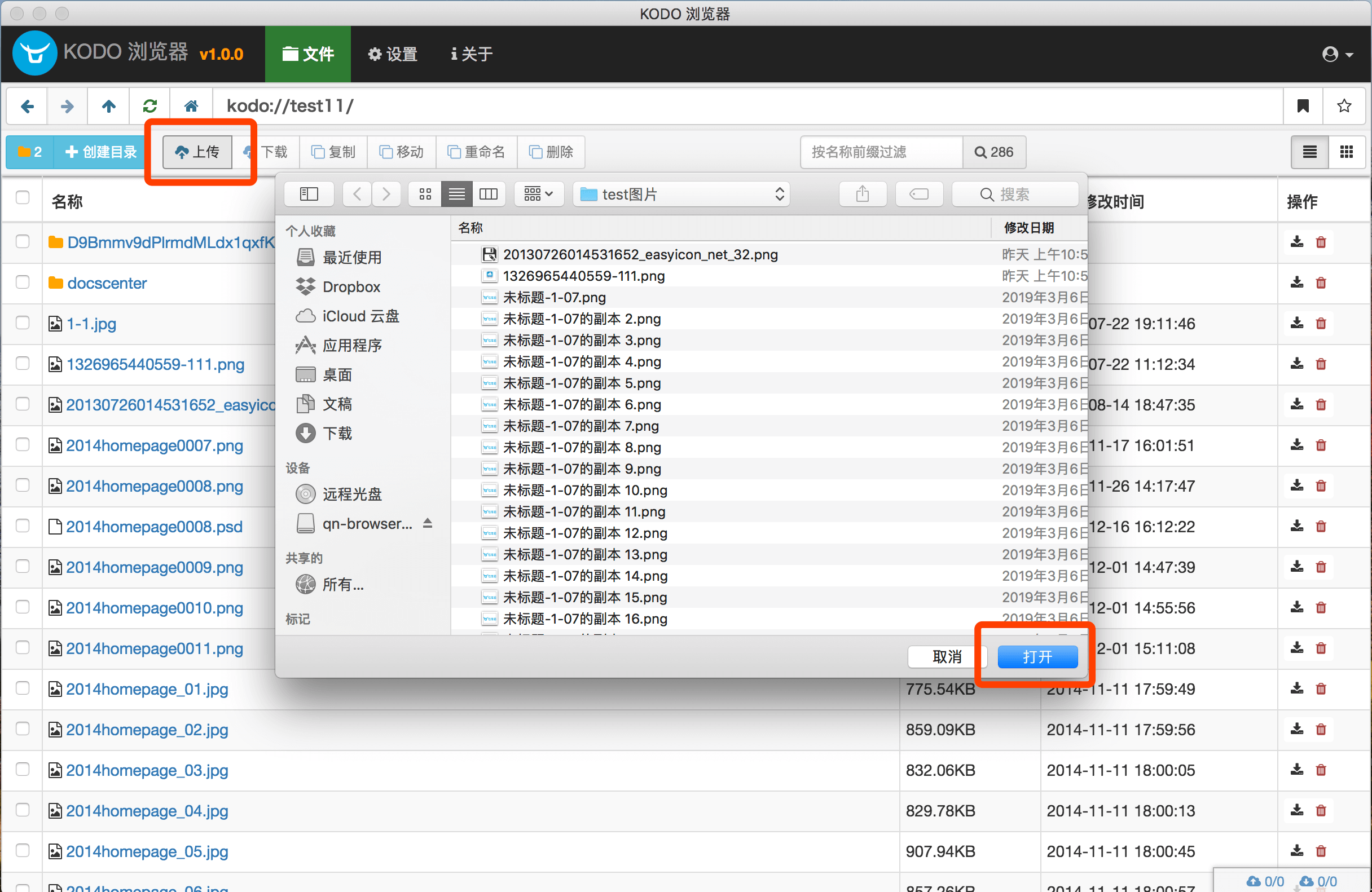1372x892 pixels.
Task: Switch to grid view icon
Action: tap(1347, 152)
